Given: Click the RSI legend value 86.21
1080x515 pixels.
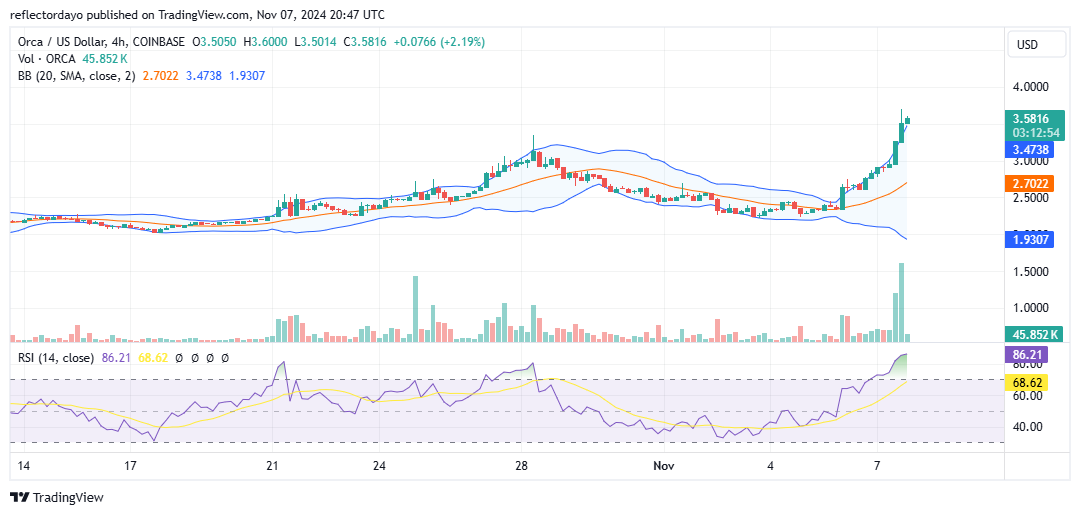Looking at the screenshot, I should coord(114,358).
